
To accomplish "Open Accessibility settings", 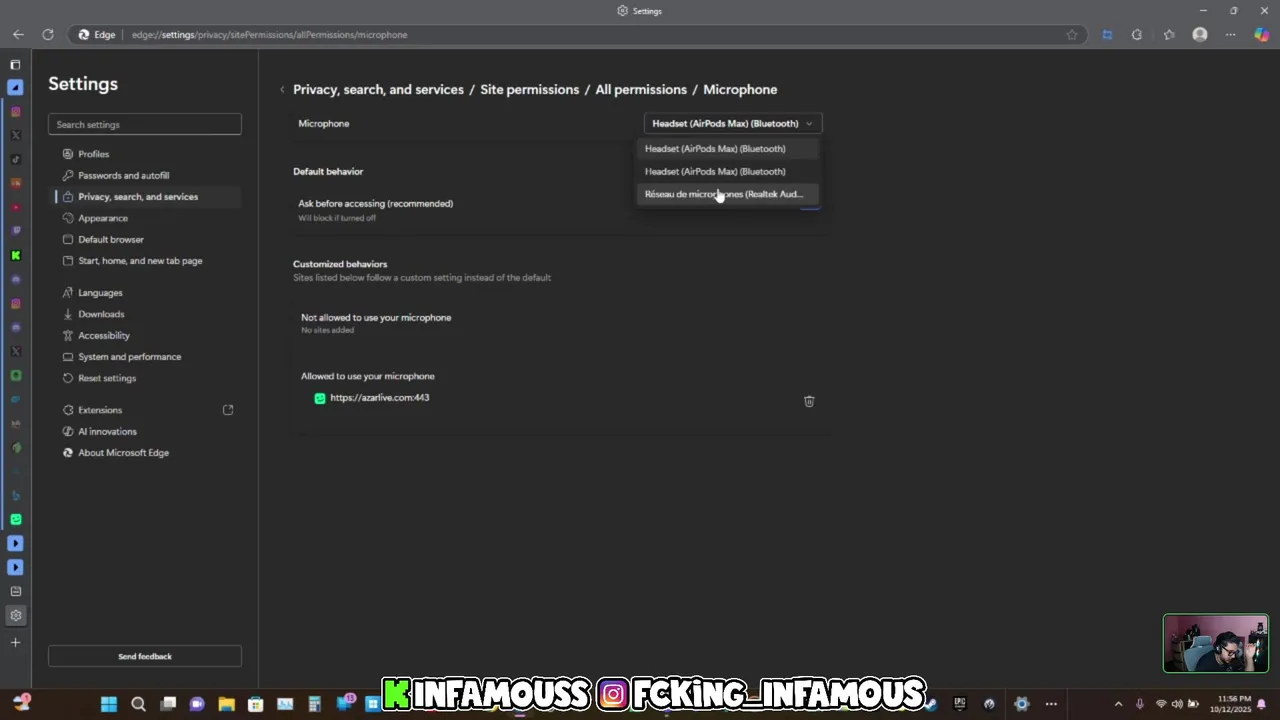I will coord(104,336).
